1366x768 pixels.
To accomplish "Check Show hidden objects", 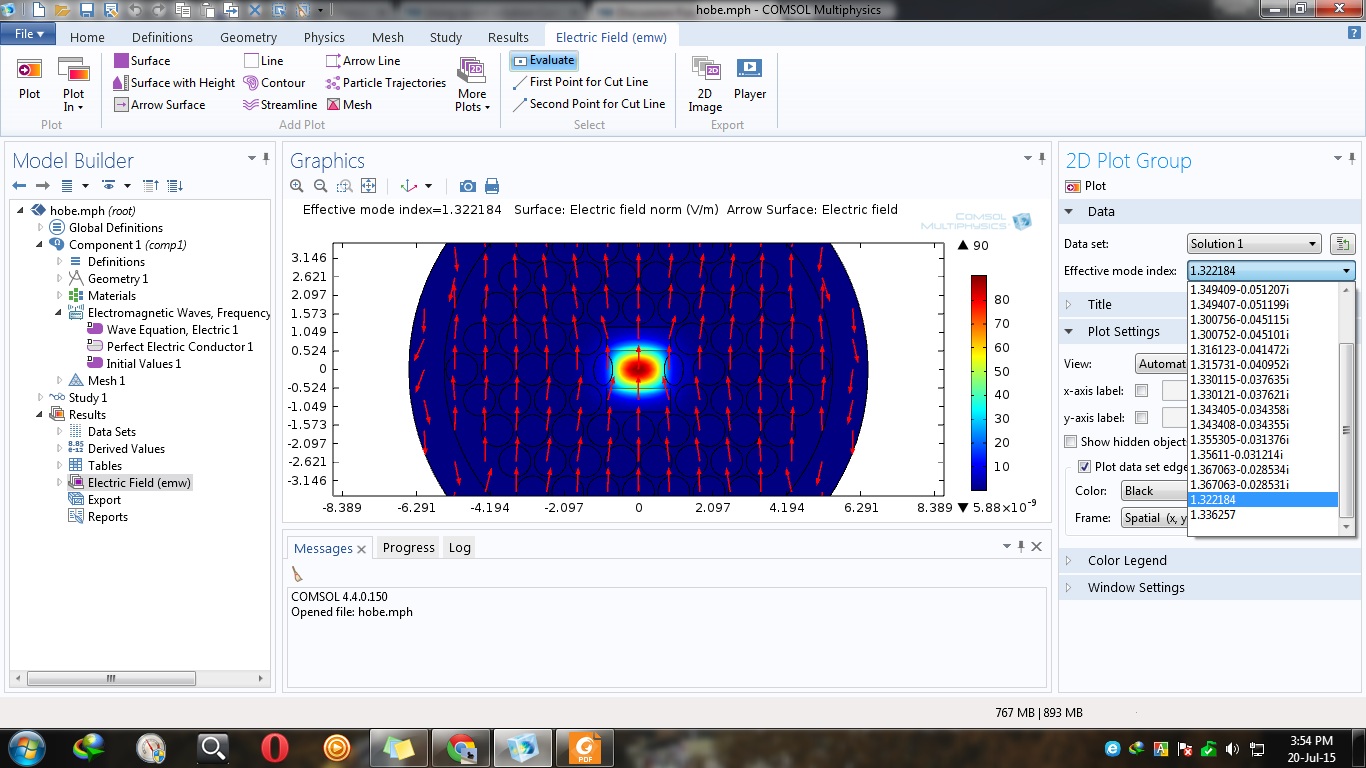I will click(x=1071, y=442).
